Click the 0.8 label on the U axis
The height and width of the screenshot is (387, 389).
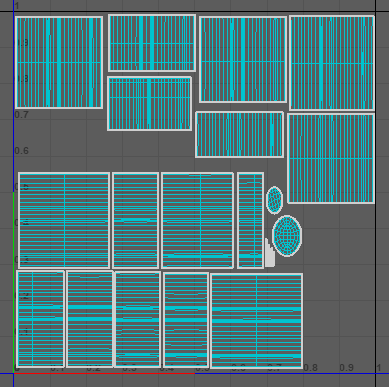[x=310, y=367]
